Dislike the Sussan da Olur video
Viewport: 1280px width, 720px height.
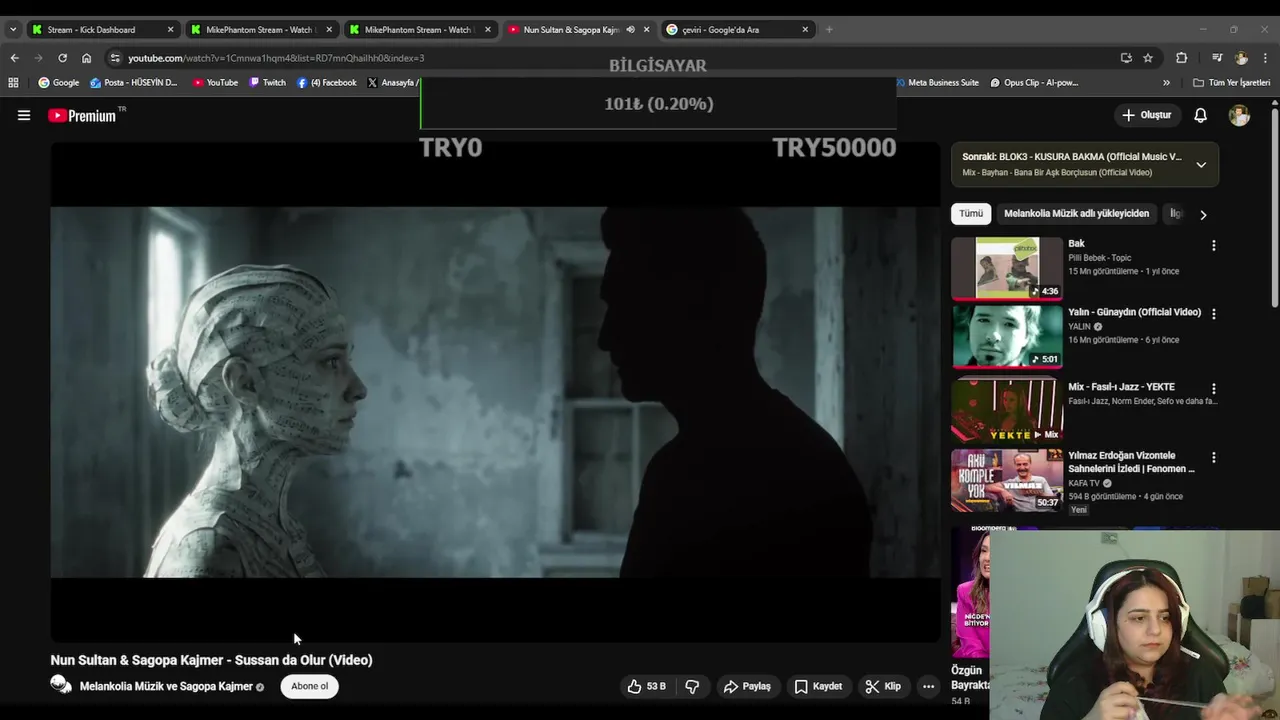[x=692, y=686]
